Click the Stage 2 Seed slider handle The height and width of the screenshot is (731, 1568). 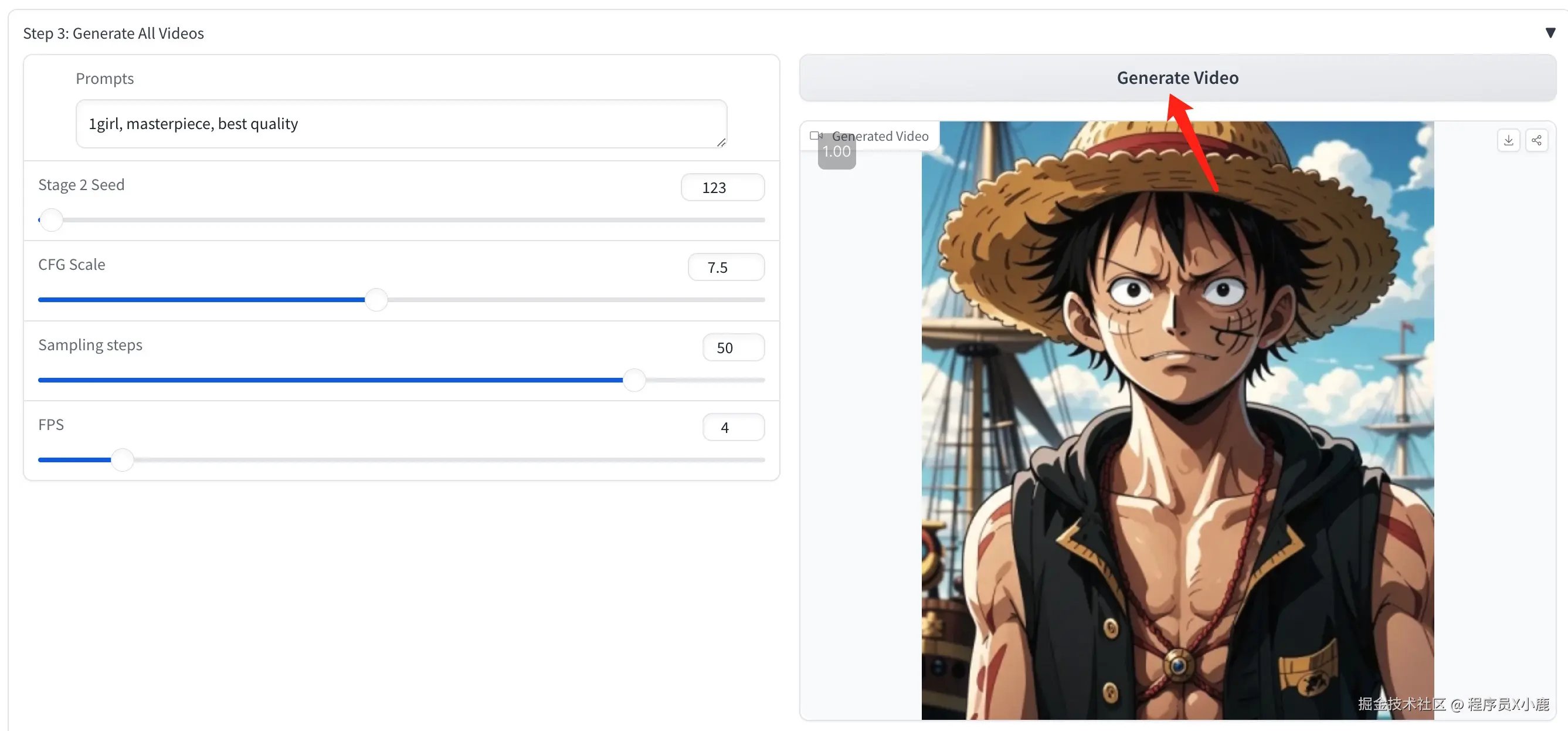tap(52, 220)
